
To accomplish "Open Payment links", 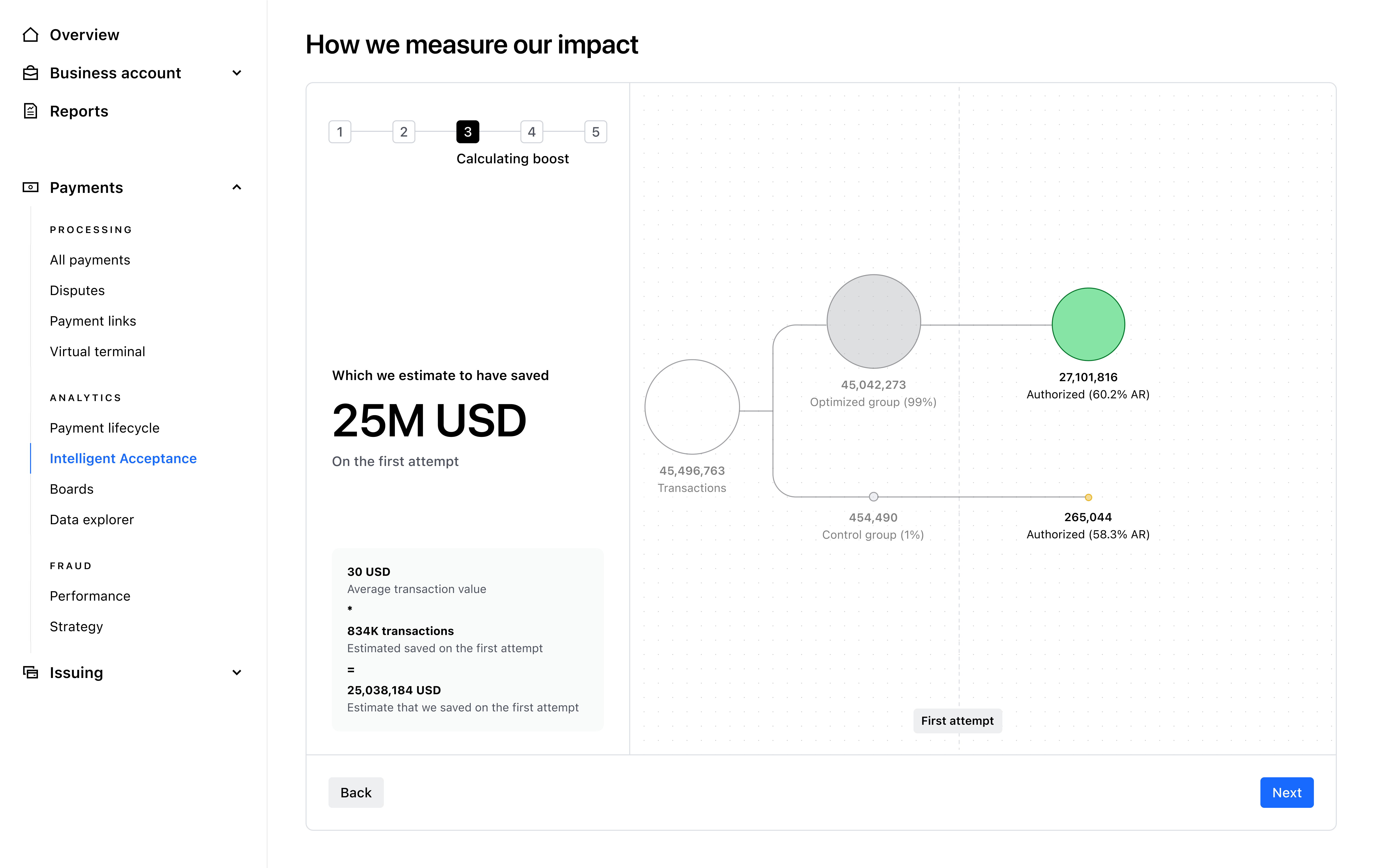I will (x=93, y=321).
